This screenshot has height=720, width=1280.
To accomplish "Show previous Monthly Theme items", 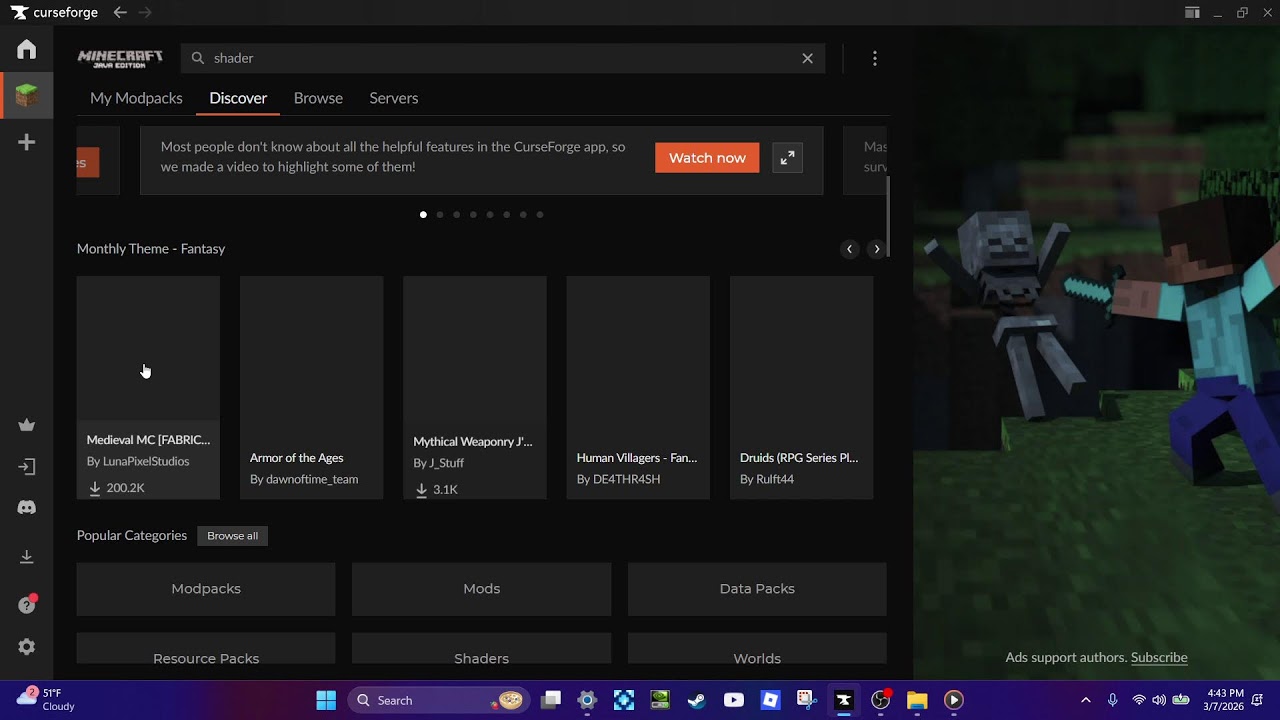I will (850, 249).
